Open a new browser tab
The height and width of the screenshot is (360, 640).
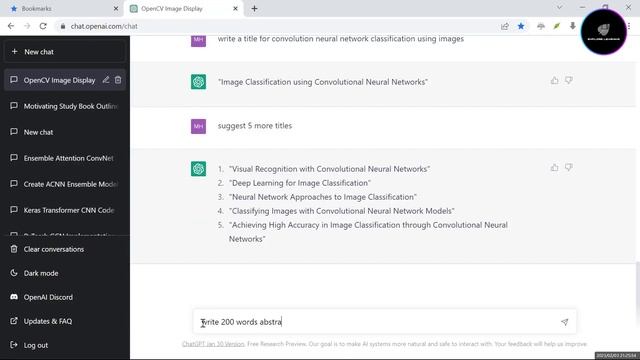click(254, 9)
